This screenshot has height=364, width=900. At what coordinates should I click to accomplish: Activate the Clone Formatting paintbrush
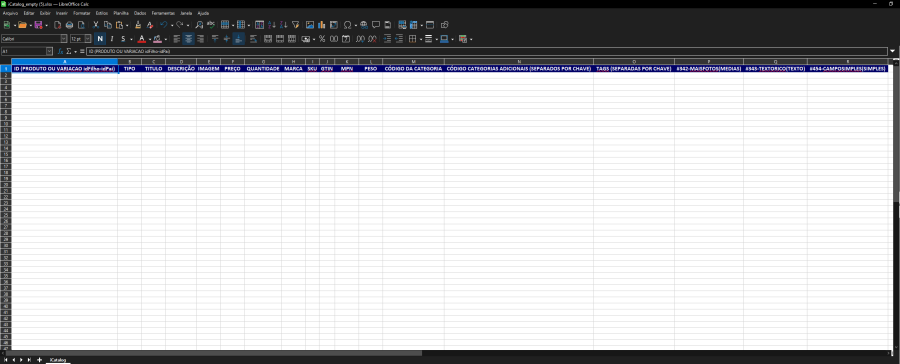[x=138, y=25]
